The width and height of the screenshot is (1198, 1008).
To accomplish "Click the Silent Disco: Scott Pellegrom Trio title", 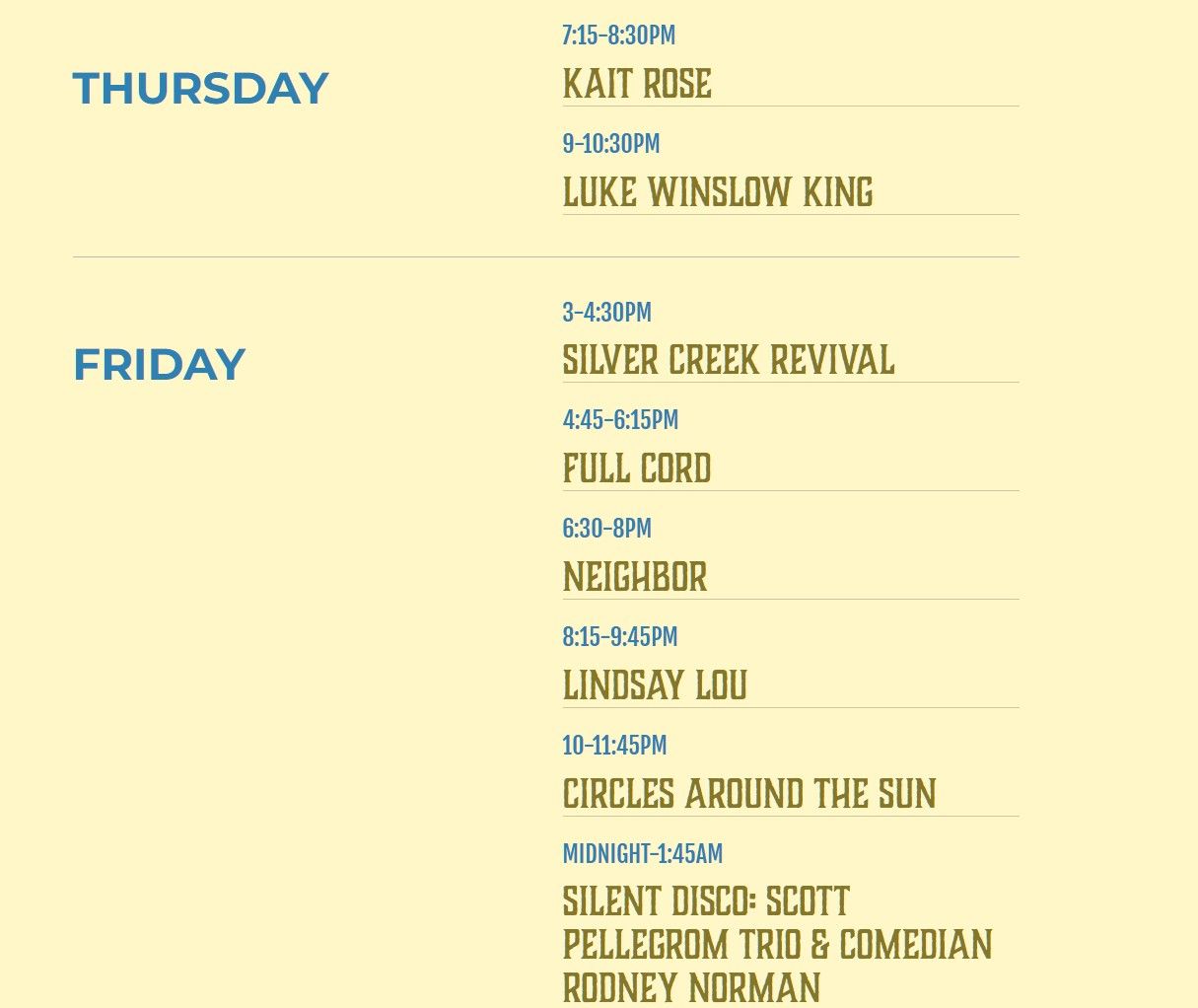I will 706,902.
